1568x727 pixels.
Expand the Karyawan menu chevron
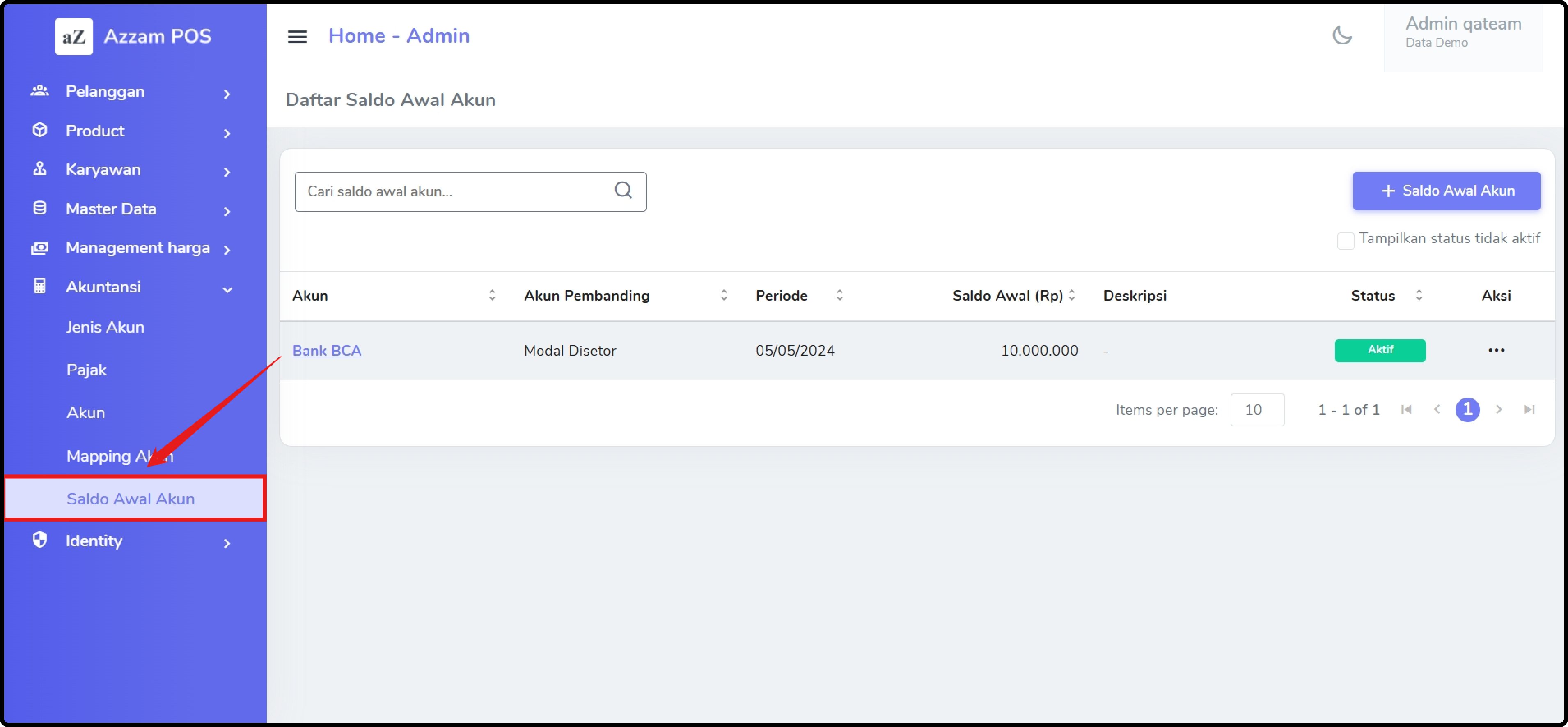click(x=227, y=173)
